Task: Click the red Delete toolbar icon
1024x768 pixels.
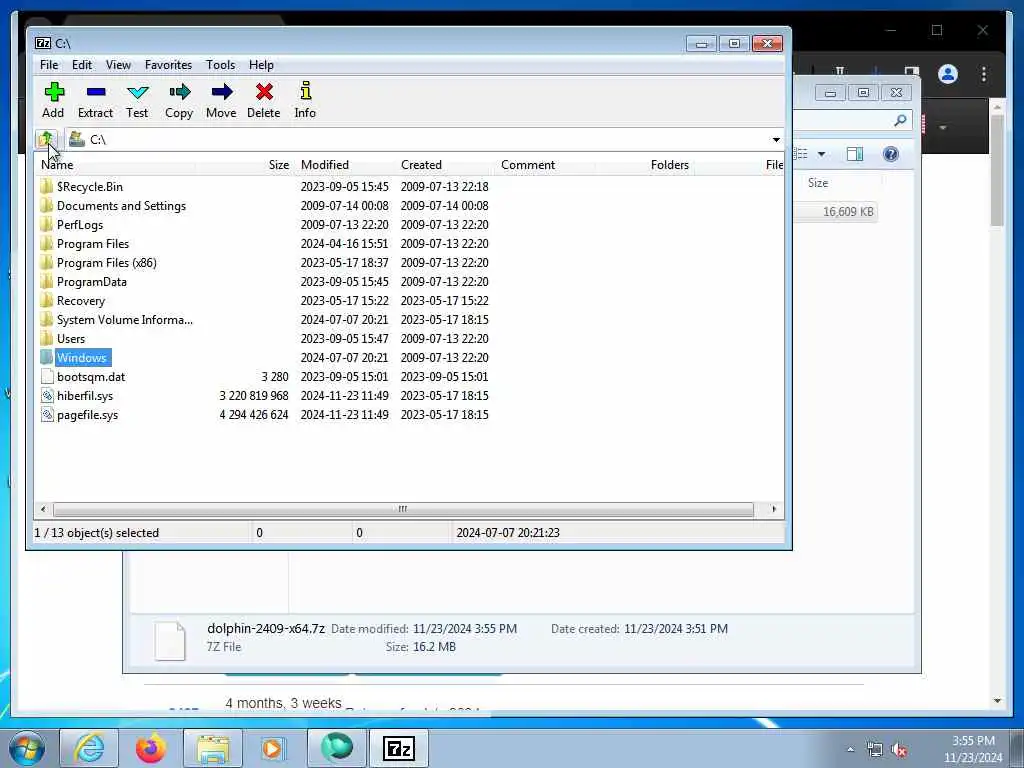Action: click(x=264, y=100)
